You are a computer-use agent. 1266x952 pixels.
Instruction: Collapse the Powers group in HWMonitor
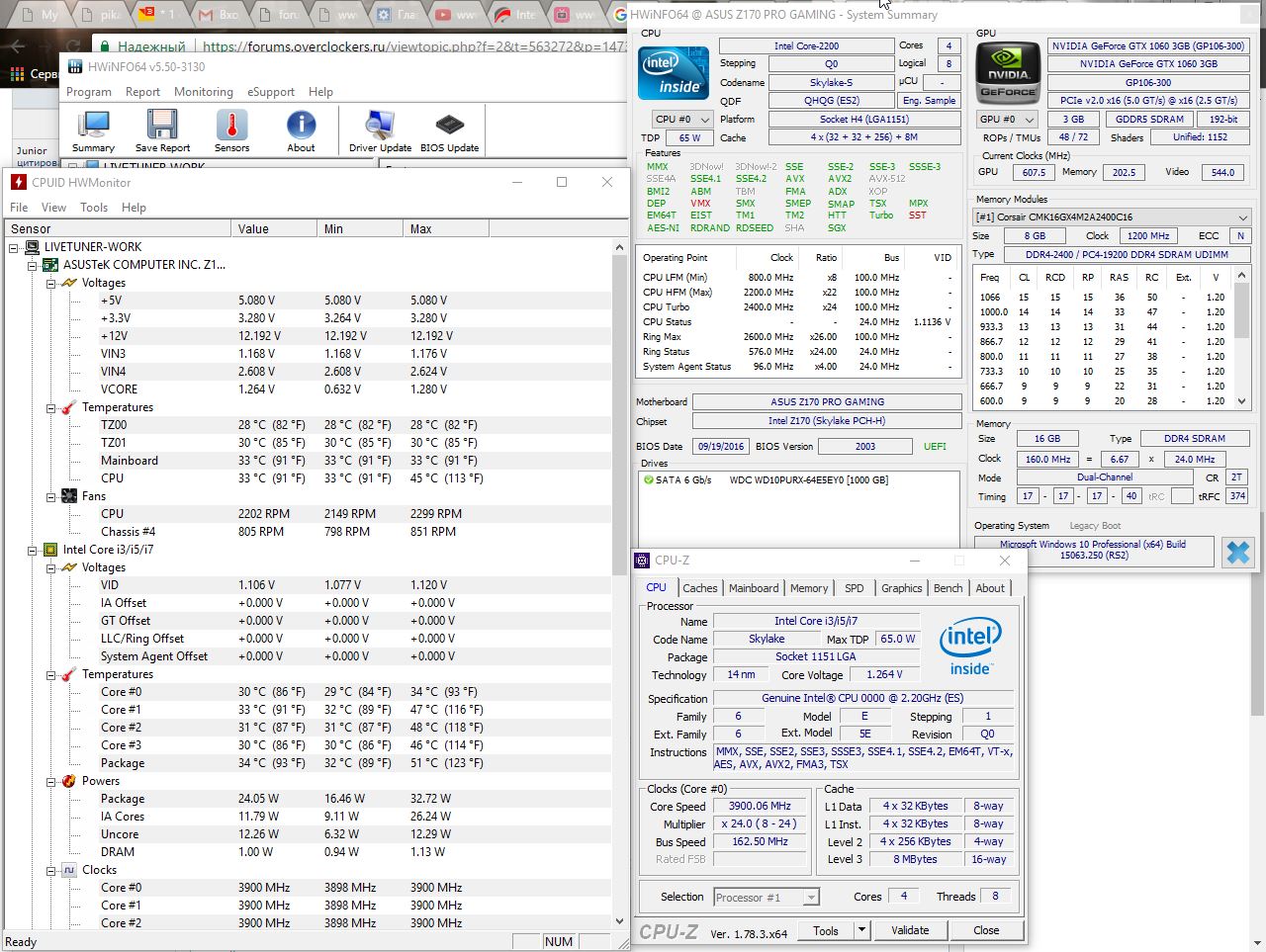click(x=49, y=781)
